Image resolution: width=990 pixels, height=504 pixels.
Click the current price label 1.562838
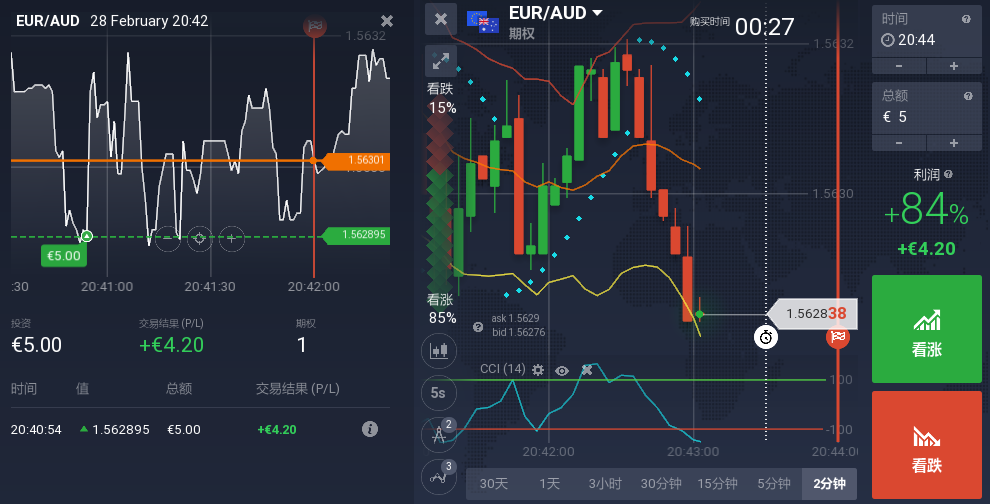(813, 314)
